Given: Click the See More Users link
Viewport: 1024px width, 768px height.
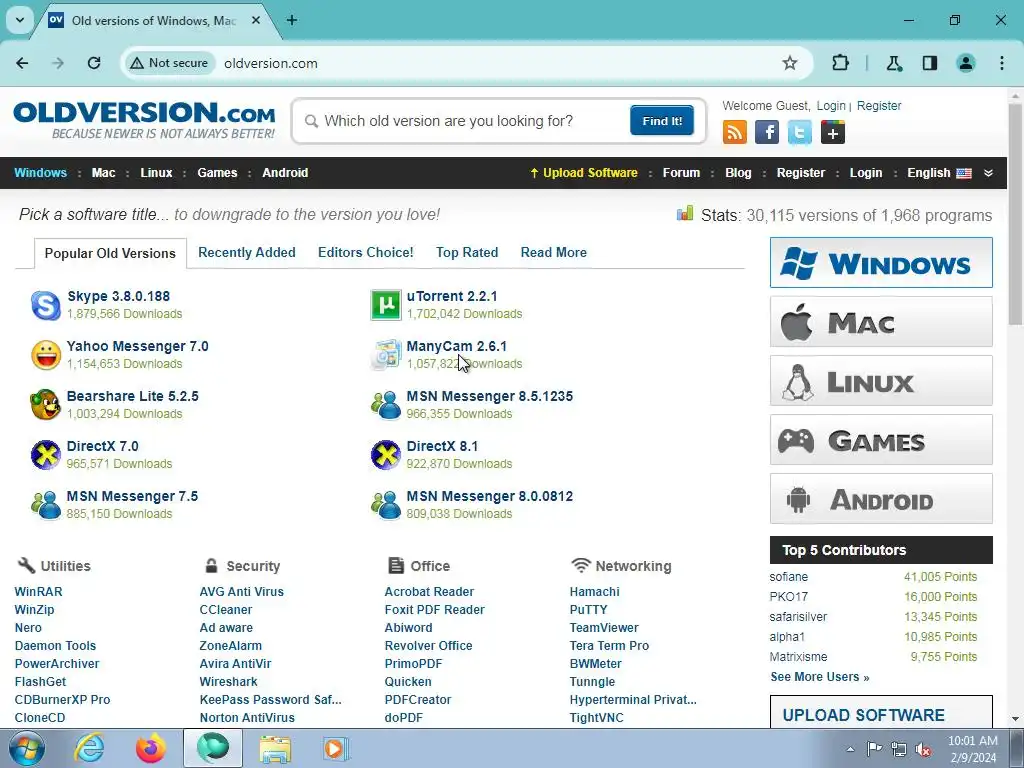Looking at the screenshot, I should pyautogui.click(x=820, y=677).
